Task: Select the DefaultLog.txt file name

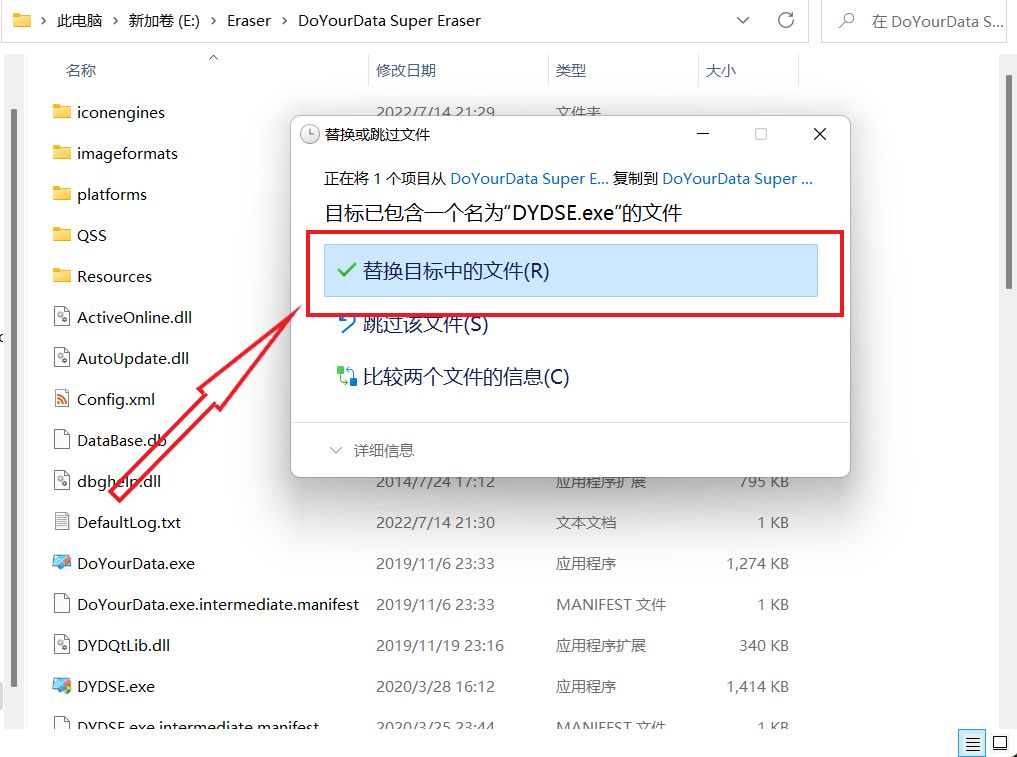Action: coord(128,522)
